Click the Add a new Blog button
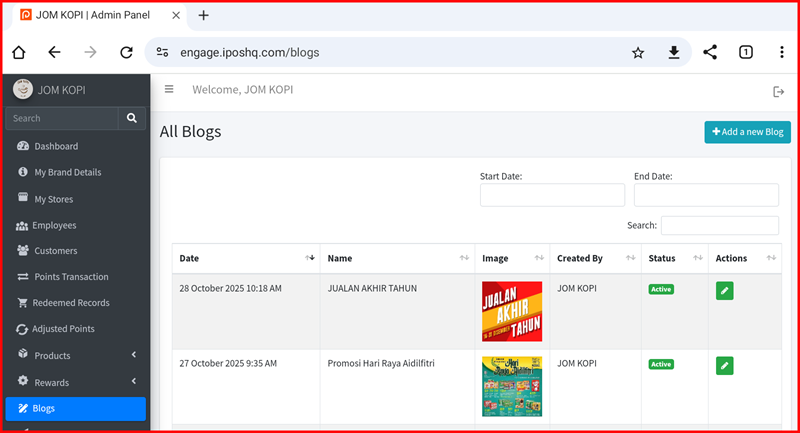800x433 pixels. (747, 132)
